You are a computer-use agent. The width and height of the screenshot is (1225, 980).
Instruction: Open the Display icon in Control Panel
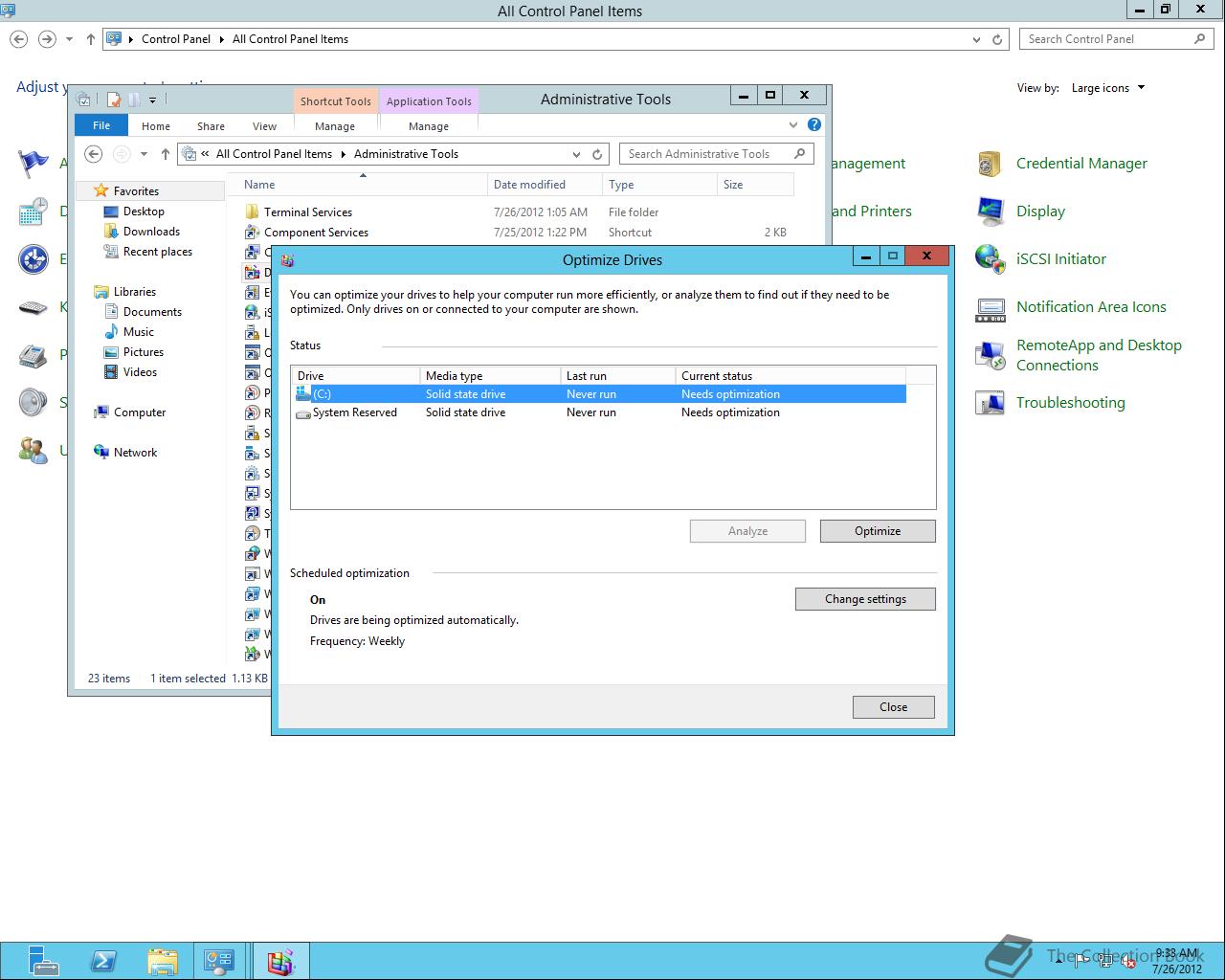(989, 212)
